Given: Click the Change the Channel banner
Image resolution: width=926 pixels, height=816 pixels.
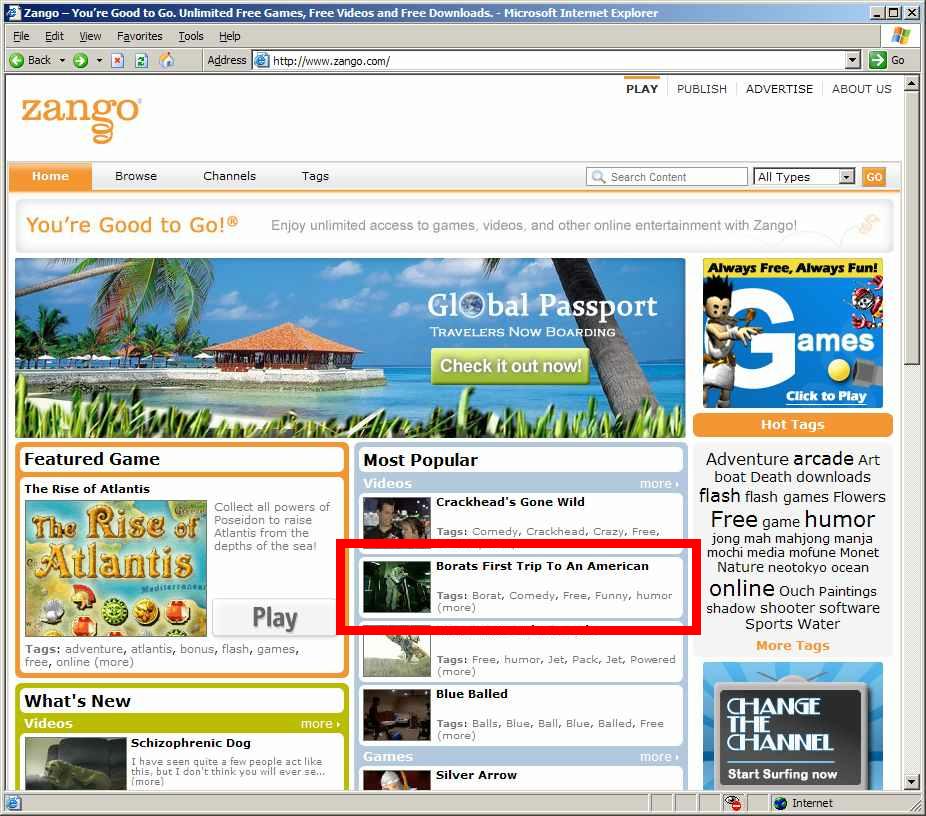Looking at the screenshot, I should tap(793, 726).
